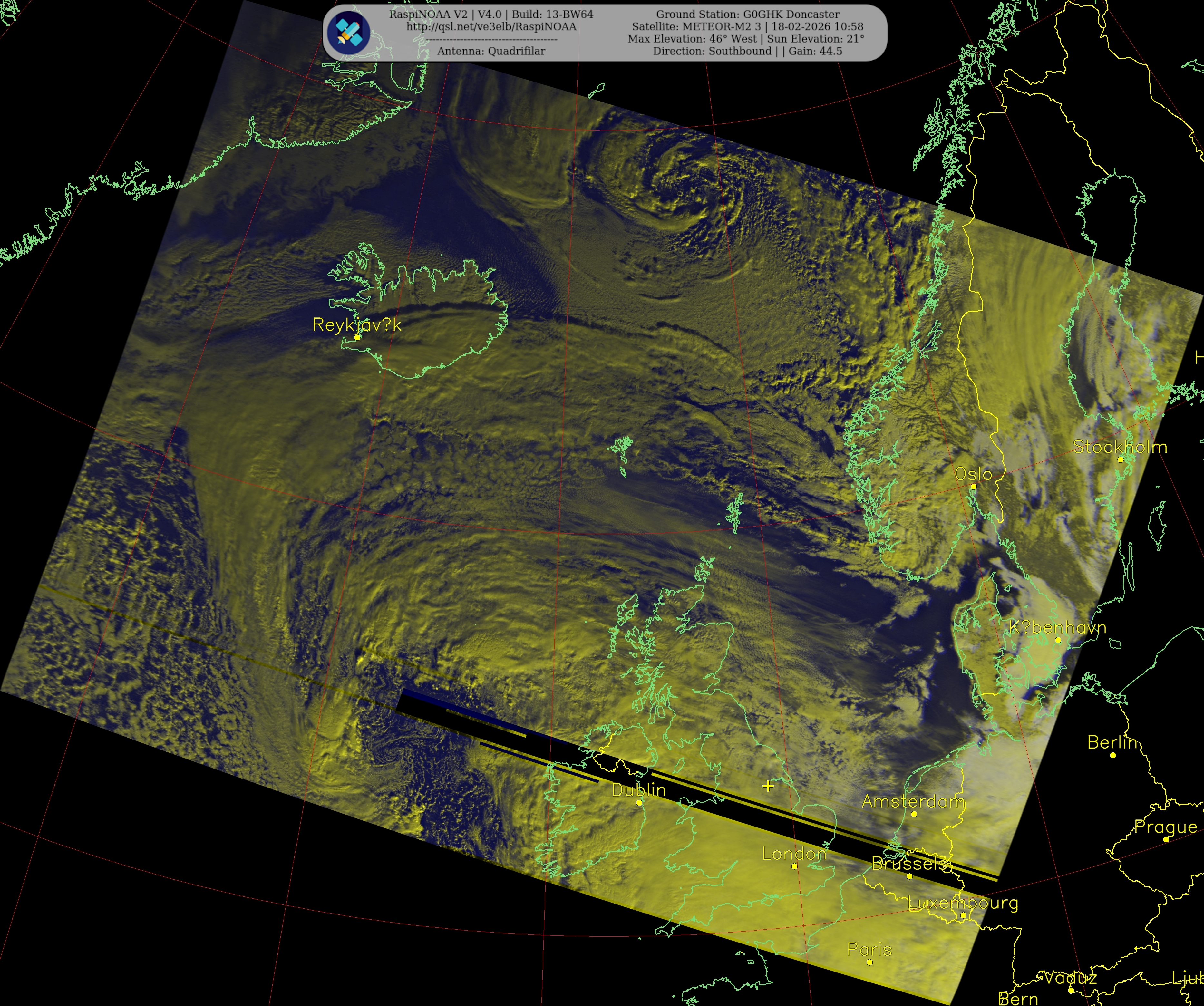The width and height of the screenshot is (1204, 1006).
Task: Click the København city label
Action: pyautogui.click(x=1057, y=628)
